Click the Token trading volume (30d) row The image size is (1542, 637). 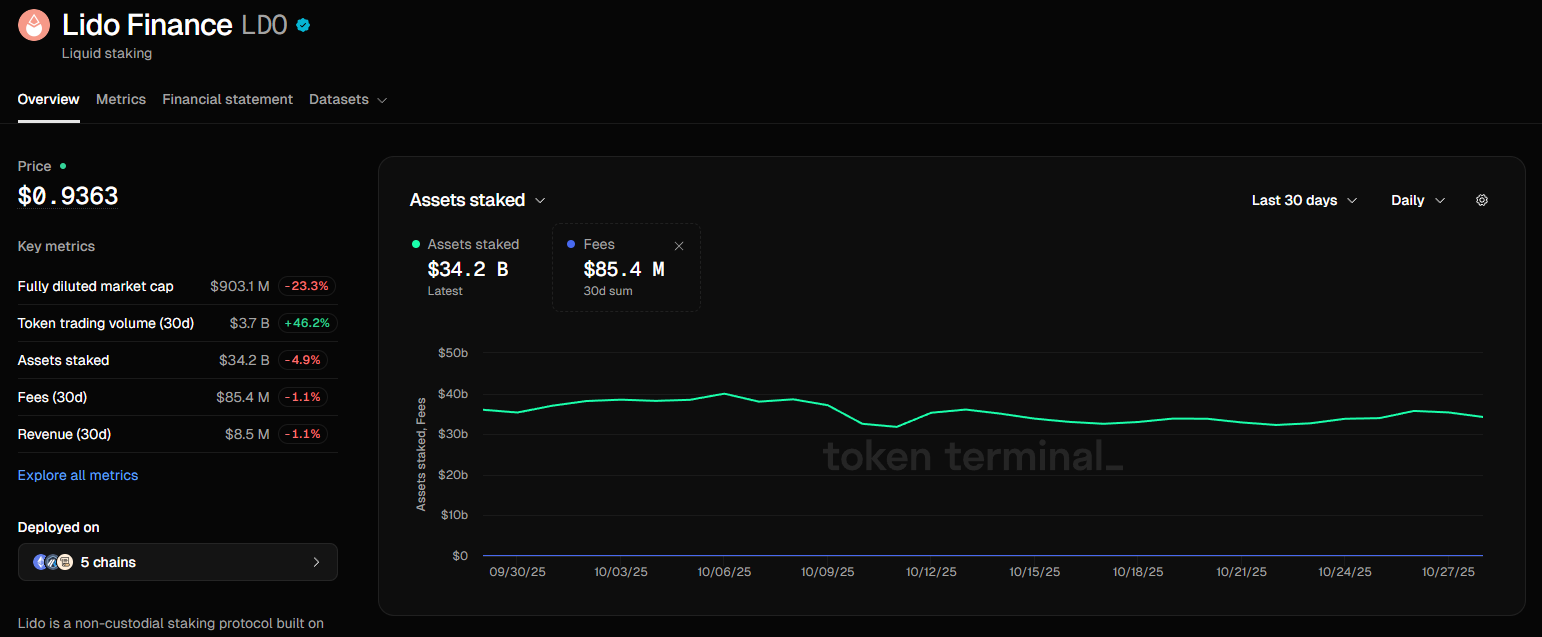[106, 323]
